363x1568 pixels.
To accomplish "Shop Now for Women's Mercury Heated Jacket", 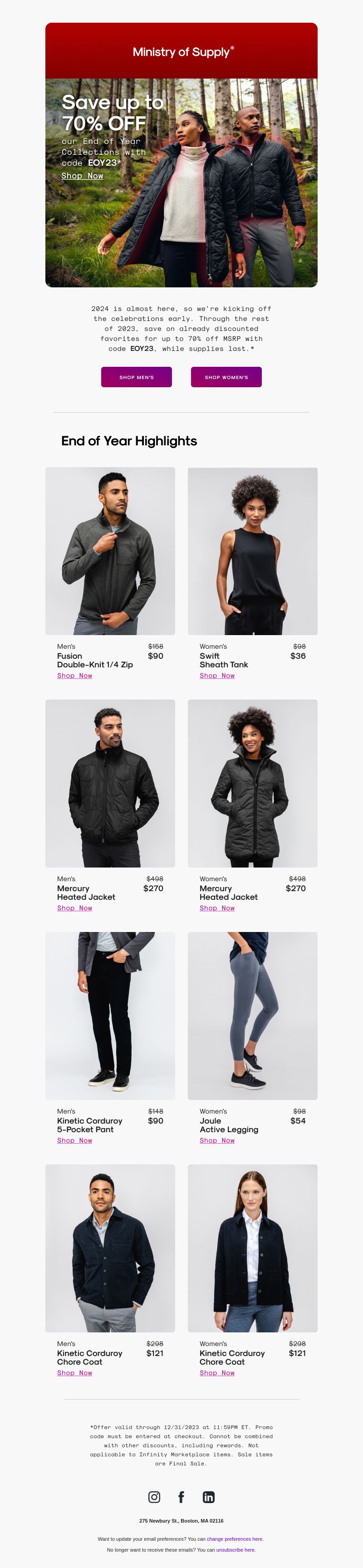I will [217, 908].
